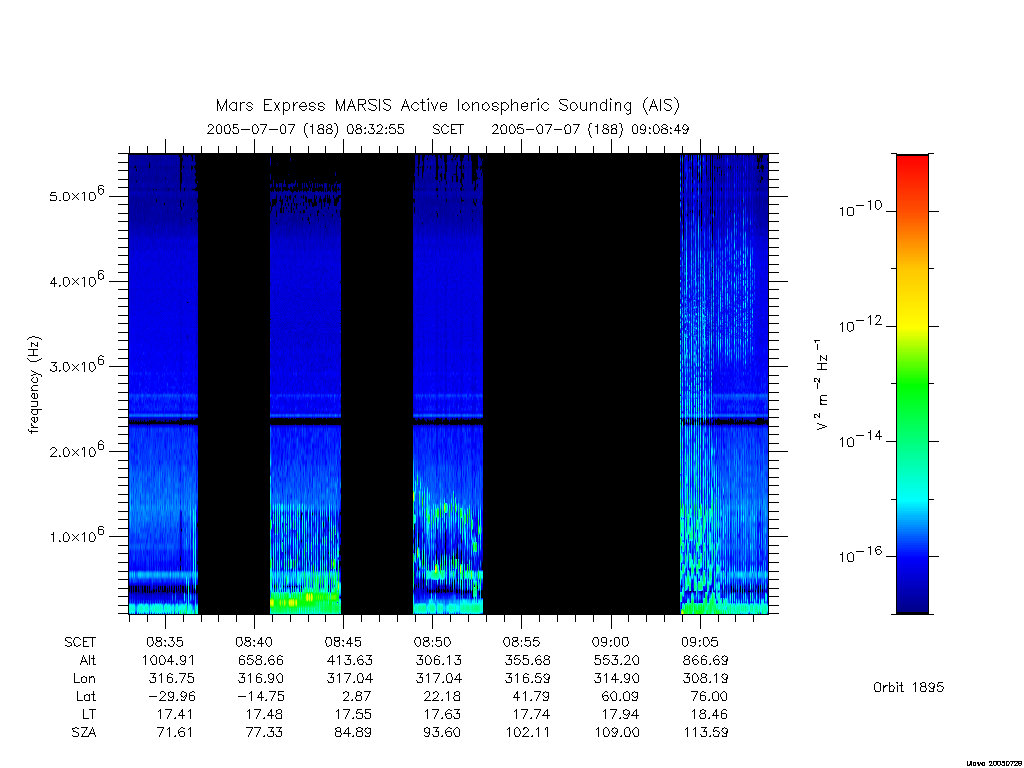Click the altitude value '866.69'

click(x=705, y=660)
